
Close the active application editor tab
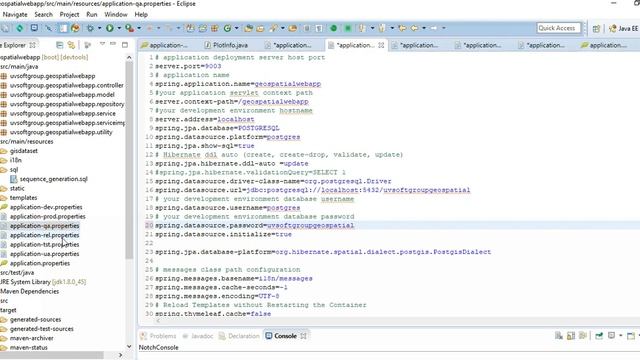tap(381, 45)
